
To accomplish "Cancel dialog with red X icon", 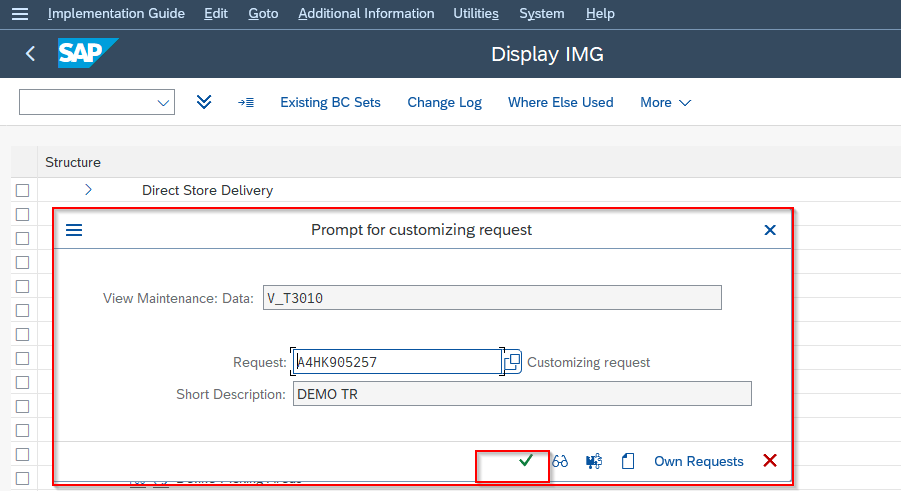I will pyautogui.click(x=770, y=461).
